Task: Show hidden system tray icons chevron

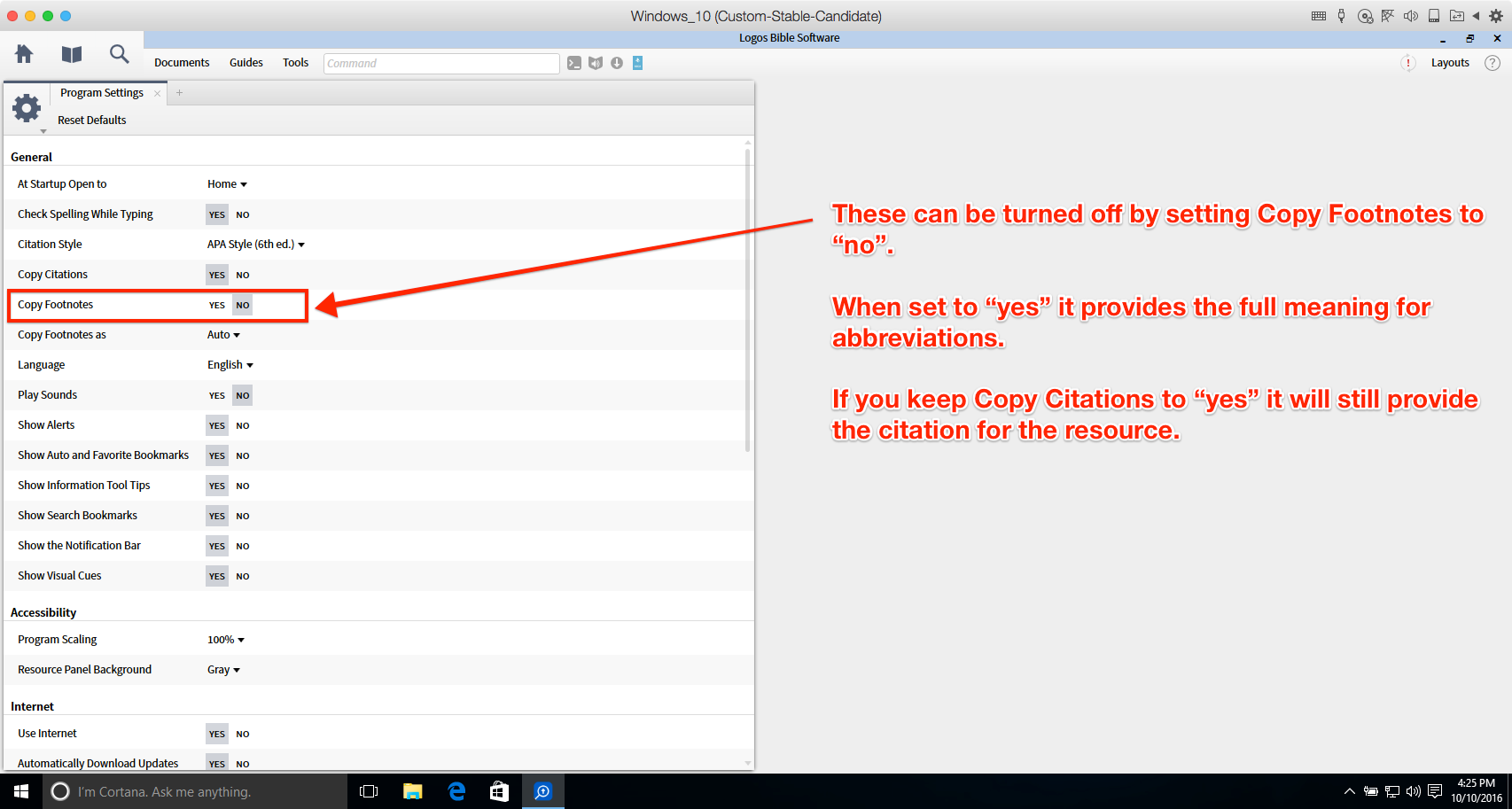Action: point(1349,791)
